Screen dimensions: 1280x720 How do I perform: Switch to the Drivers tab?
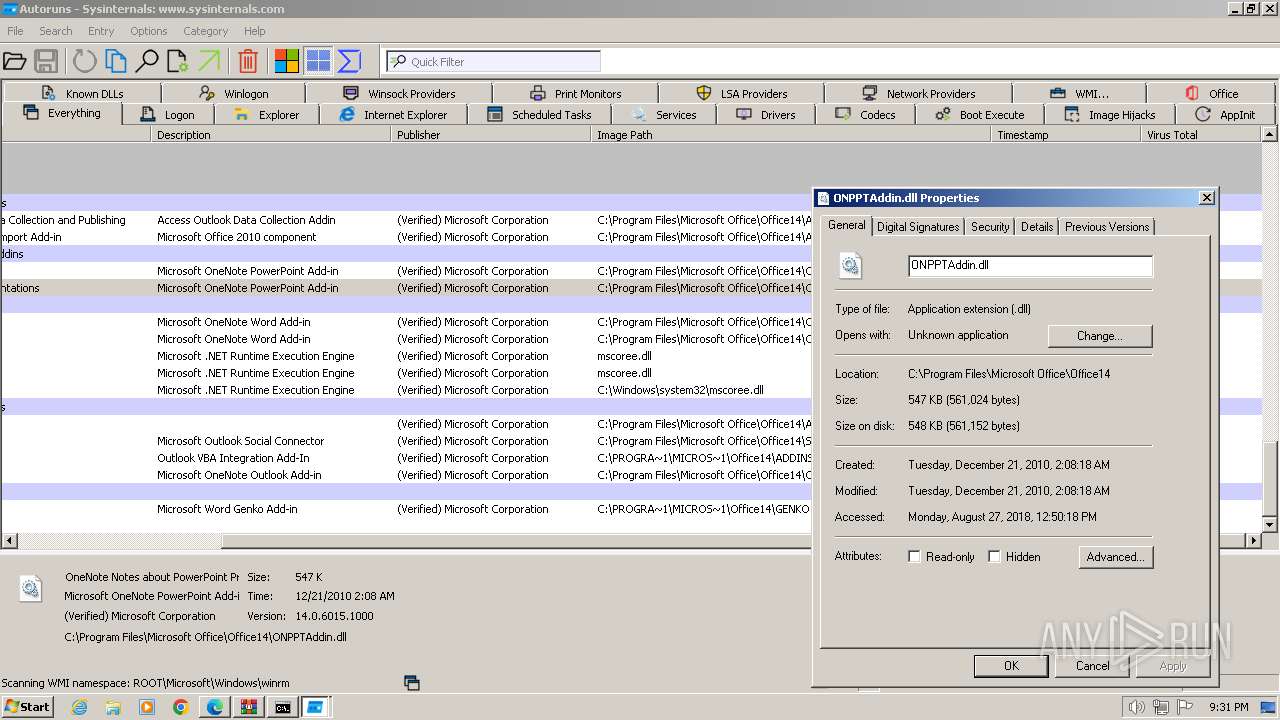pyautogui.click(x=766, y=115)
